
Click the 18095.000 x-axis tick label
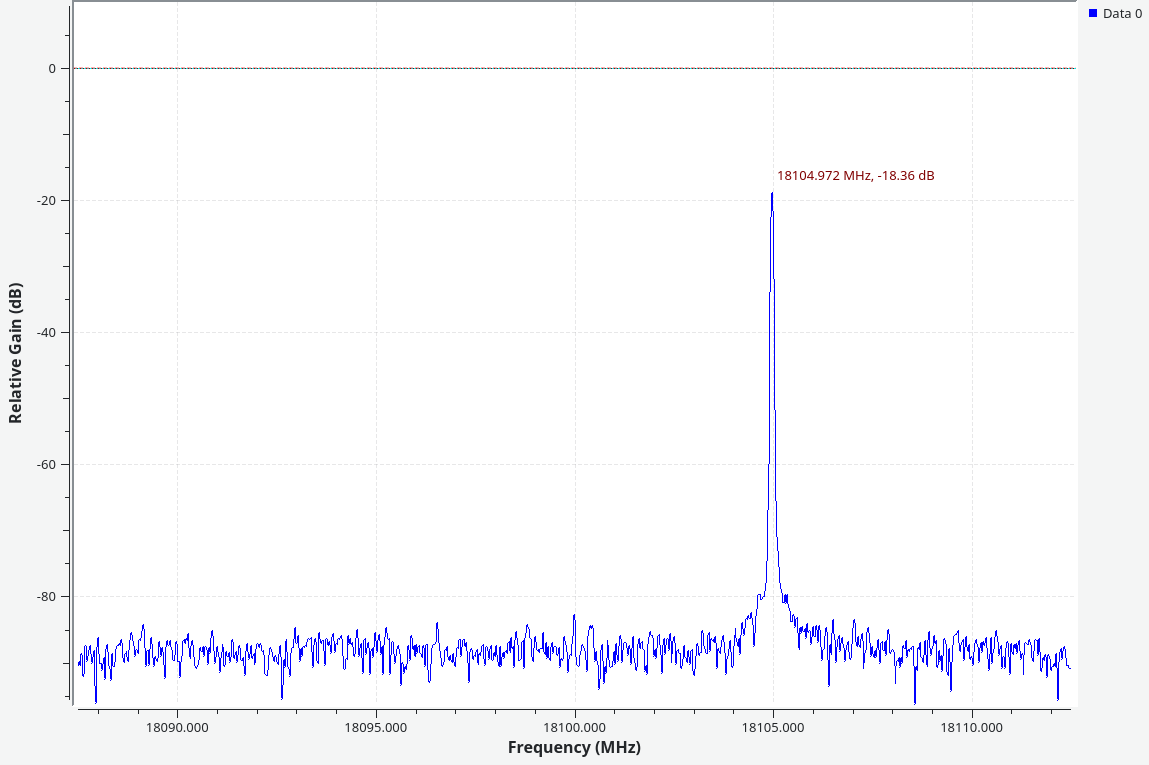[x=376, y=727]
